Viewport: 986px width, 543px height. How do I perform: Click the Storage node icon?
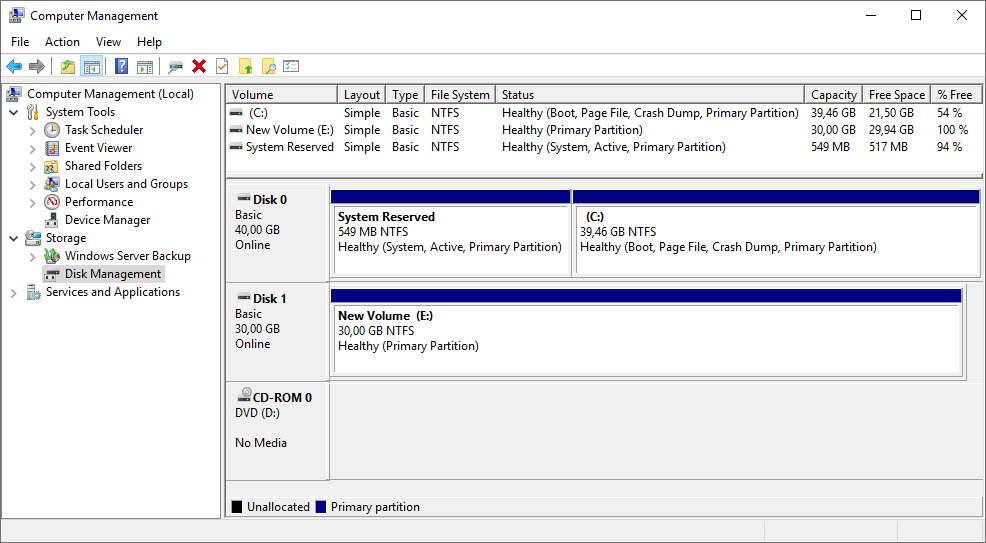tap(33, 238)
